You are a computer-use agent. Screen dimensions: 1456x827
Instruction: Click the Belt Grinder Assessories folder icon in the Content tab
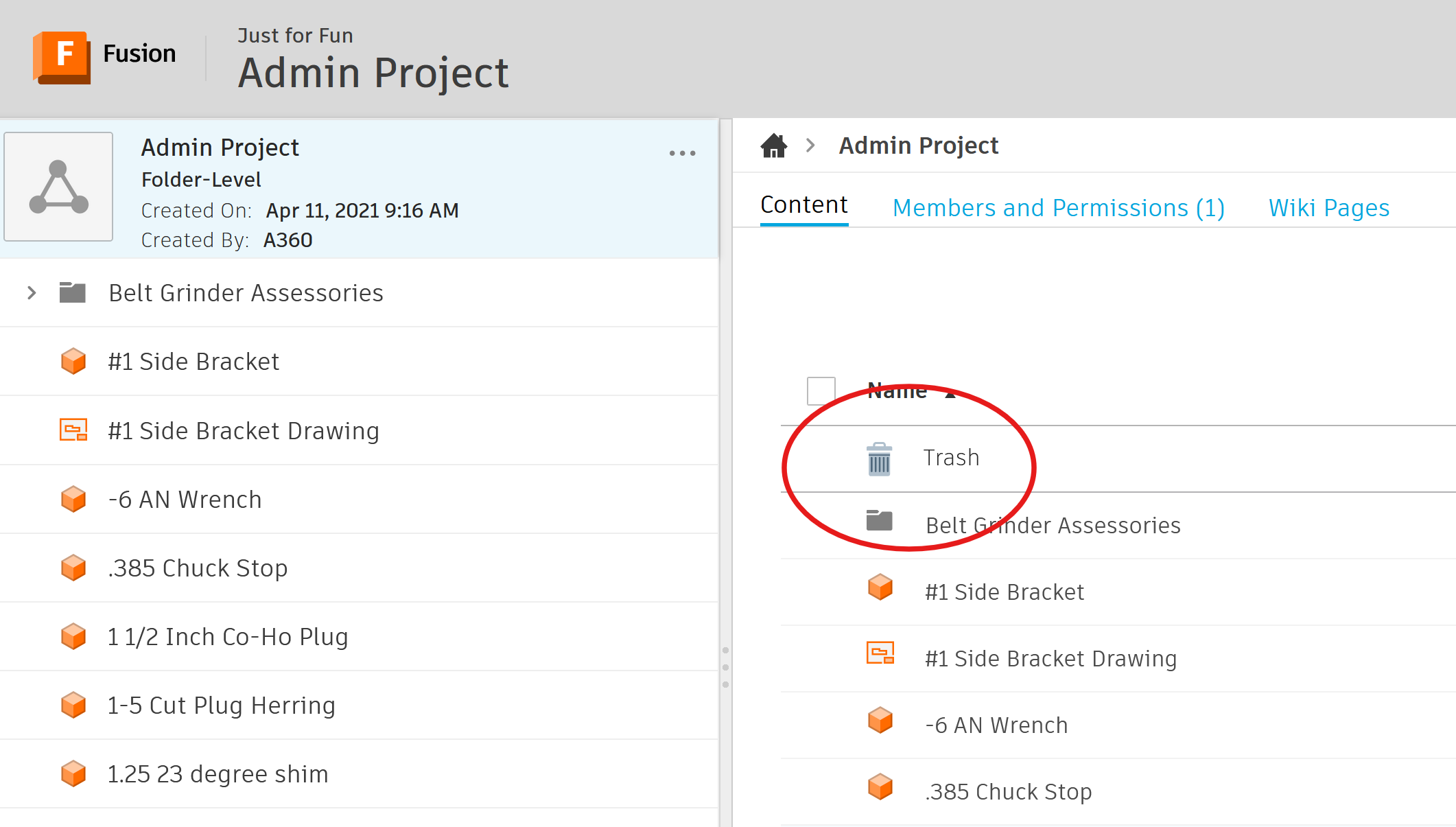(x=879, y=521)
